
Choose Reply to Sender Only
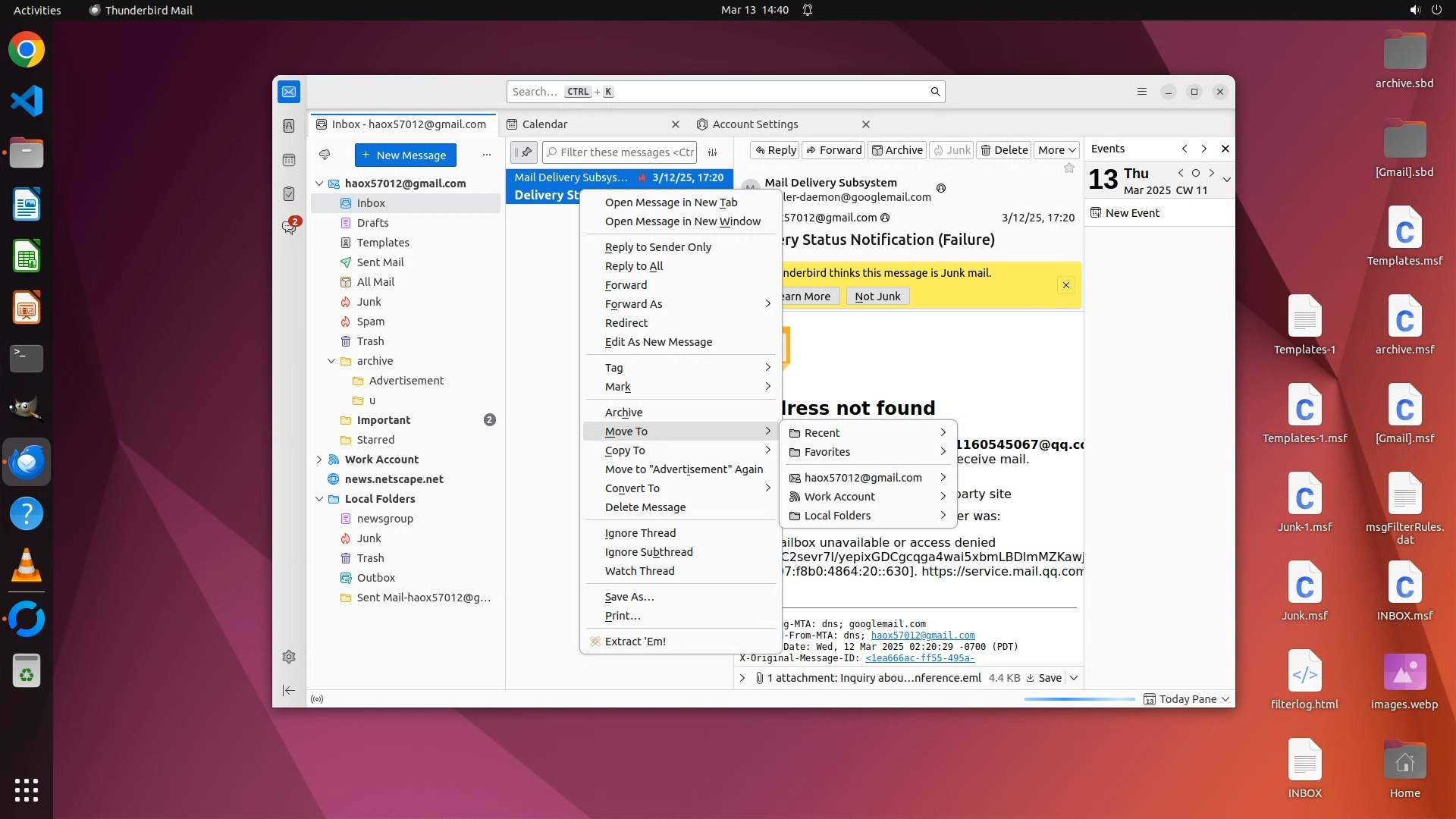point(657,247)
